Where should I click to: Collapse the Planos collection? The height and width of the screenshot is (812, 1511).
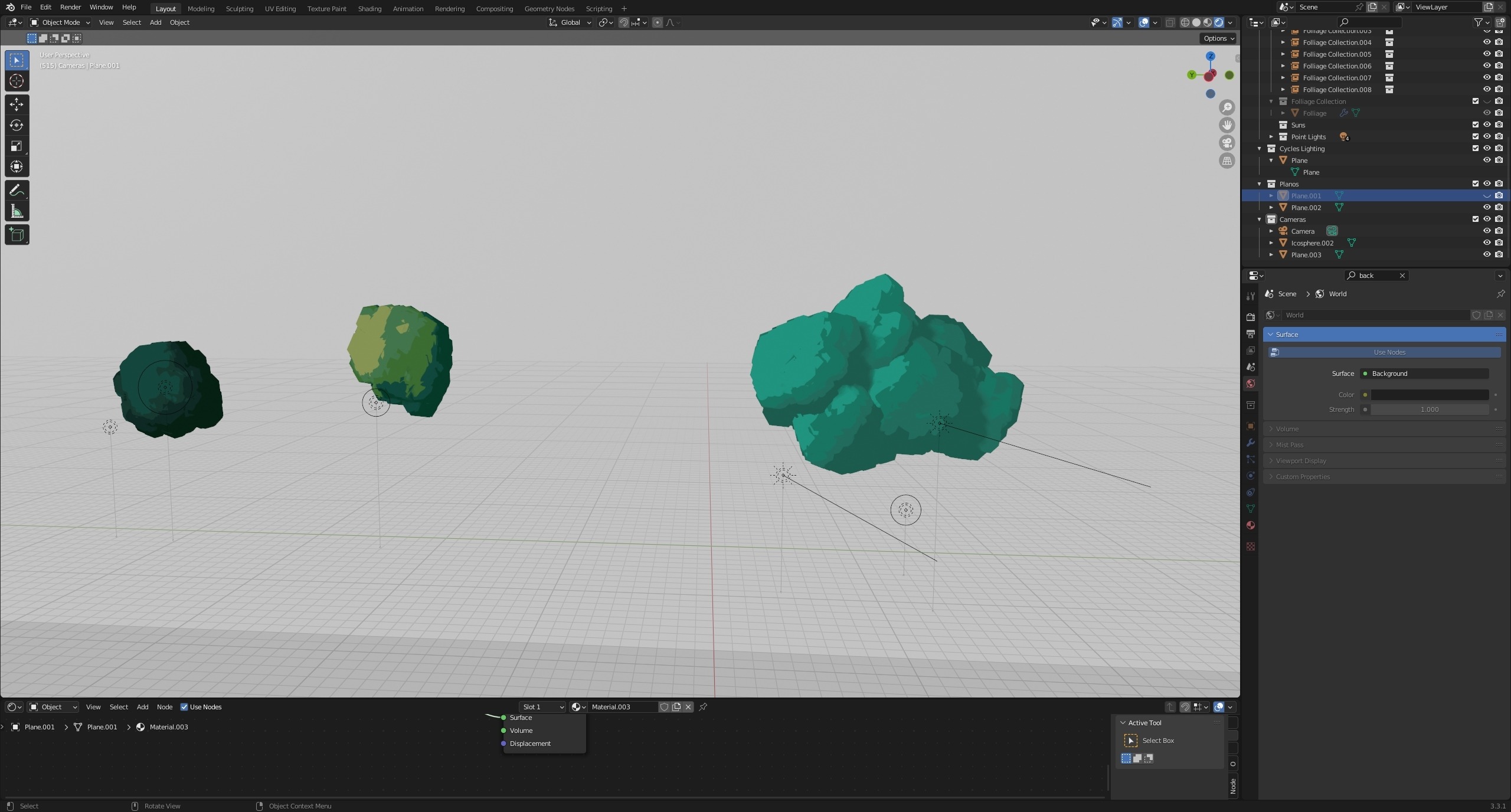click(x=1260, y=184)
